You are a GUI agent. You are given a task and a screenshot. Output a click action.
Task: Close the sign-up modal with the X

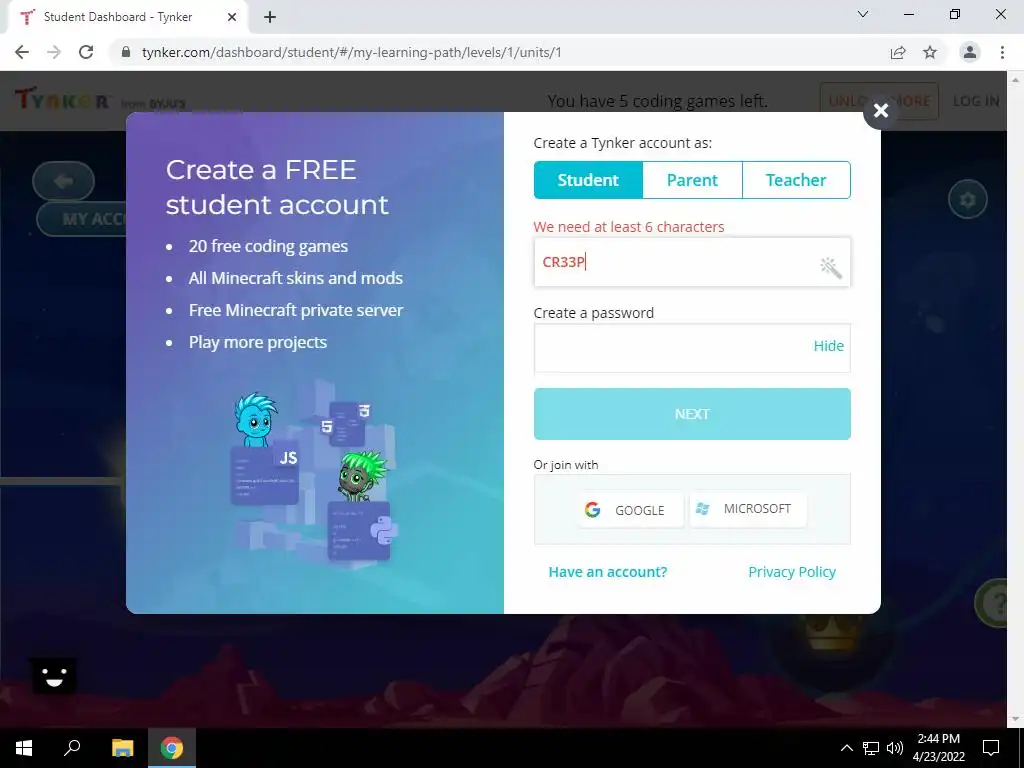880,110
